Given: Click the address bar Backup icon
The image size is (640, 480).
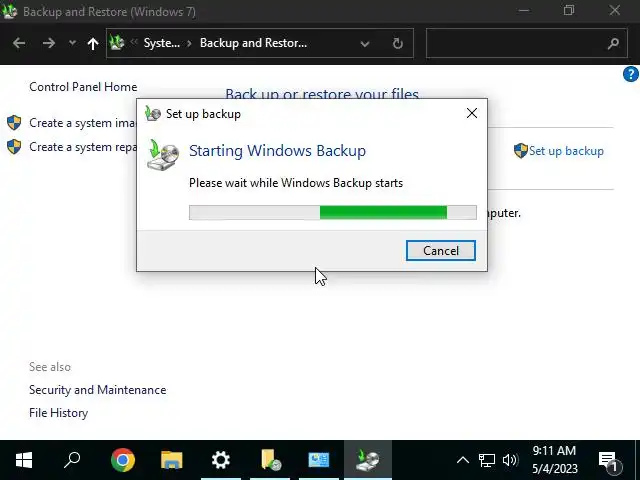Looking at the screenshot, I should (x=117, y=42).
